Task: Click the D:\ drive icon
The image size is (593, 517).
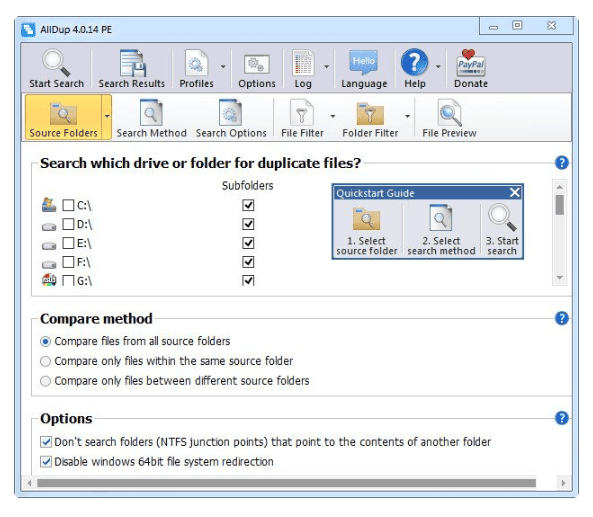Action: click(49, 226)
